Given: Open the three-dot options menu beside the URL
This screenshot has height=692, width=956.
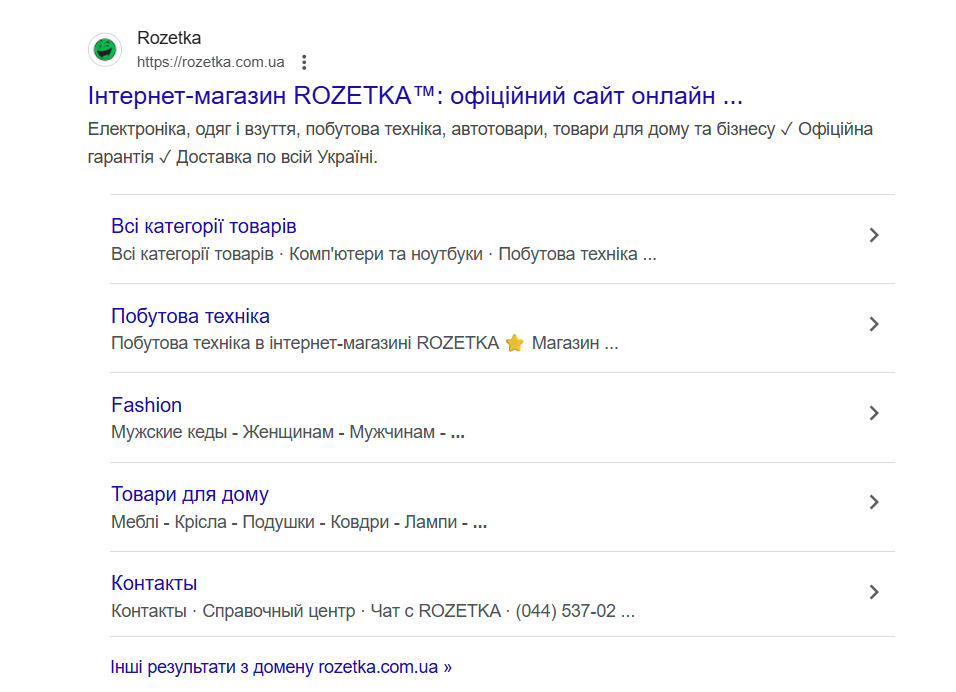Looking at the screenshot, I should coord(305,62).
